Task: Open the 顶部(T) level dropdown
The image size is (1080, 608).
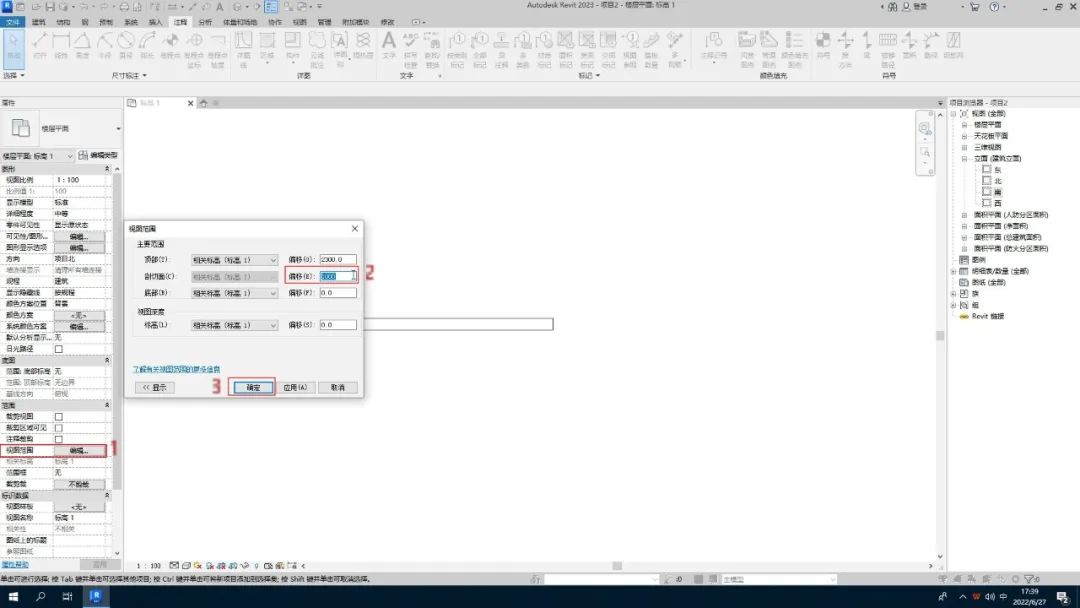Action: [234, 260]
